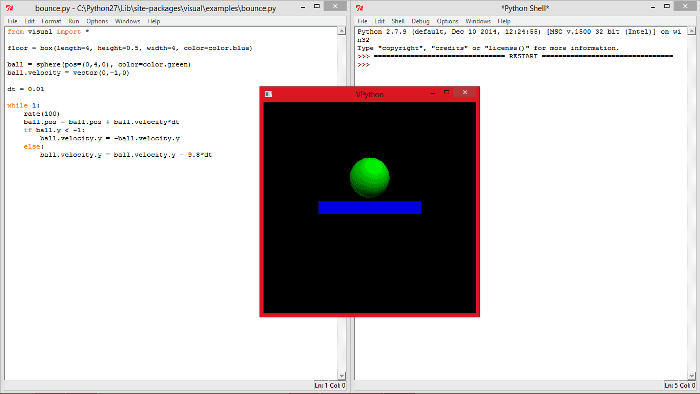Open Run menu in bounce.py editor
This screenshot has width=700, height=394.
[74, 21]
